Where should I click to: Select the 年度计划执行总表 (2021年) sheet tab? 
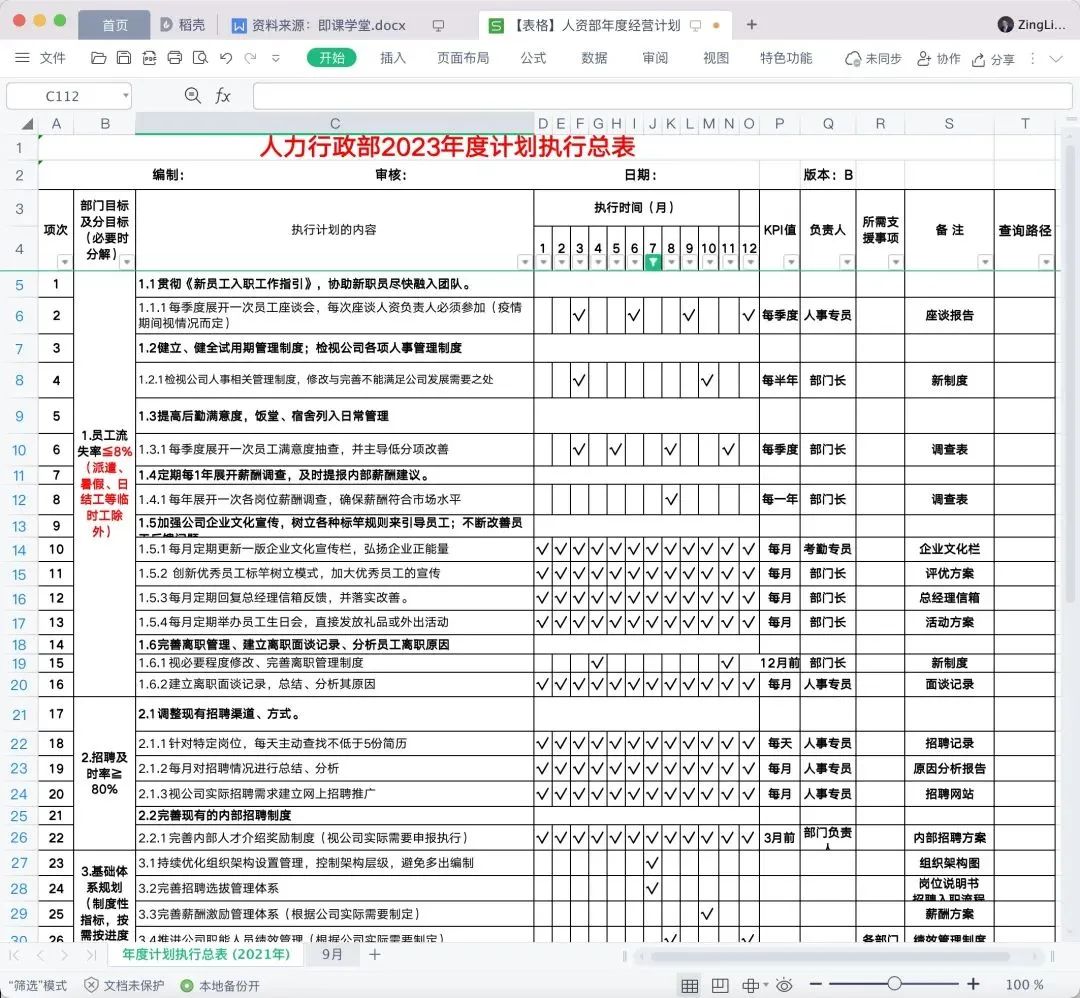pos(206,955)
